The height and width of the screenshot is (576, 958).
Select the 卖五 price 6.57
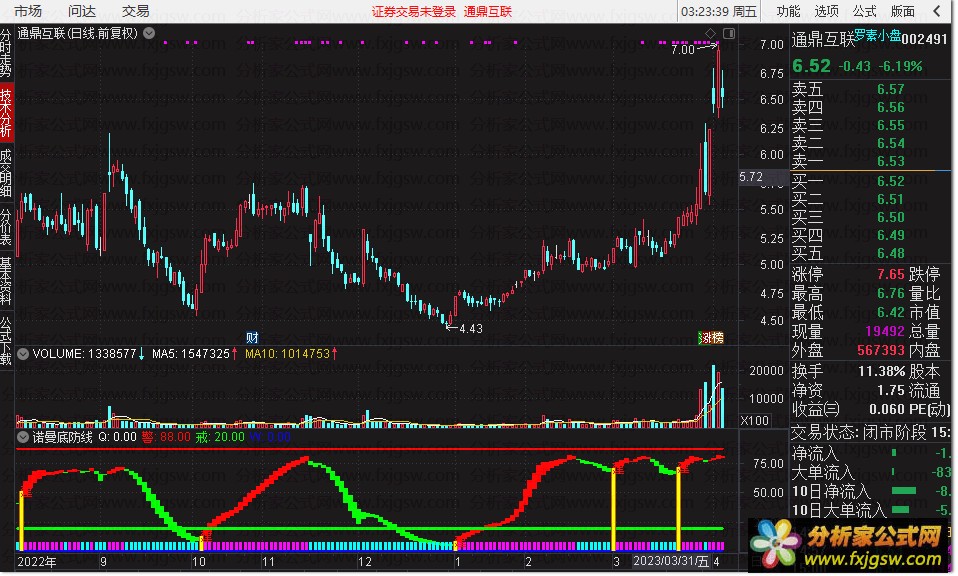point(891,89)
